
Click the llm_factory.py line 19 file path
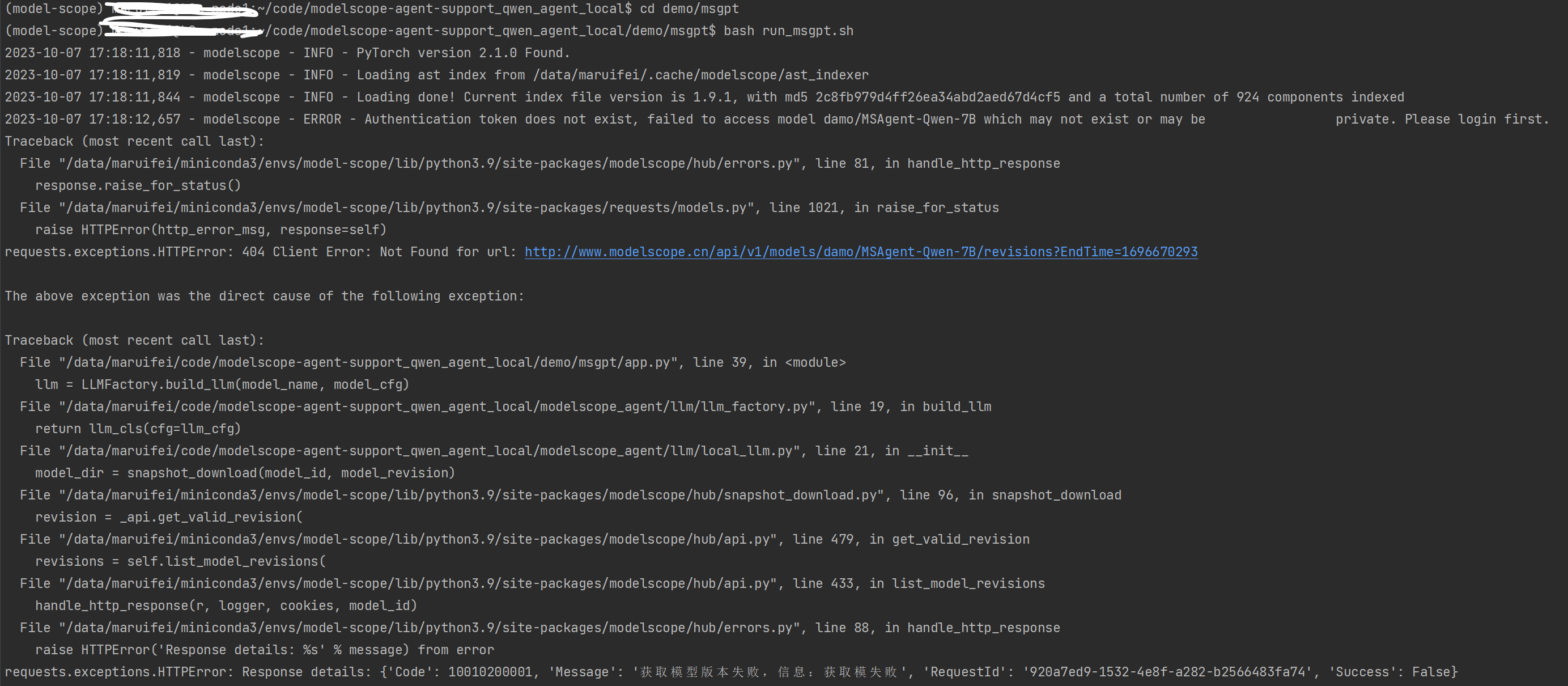(x=436, y=406)
